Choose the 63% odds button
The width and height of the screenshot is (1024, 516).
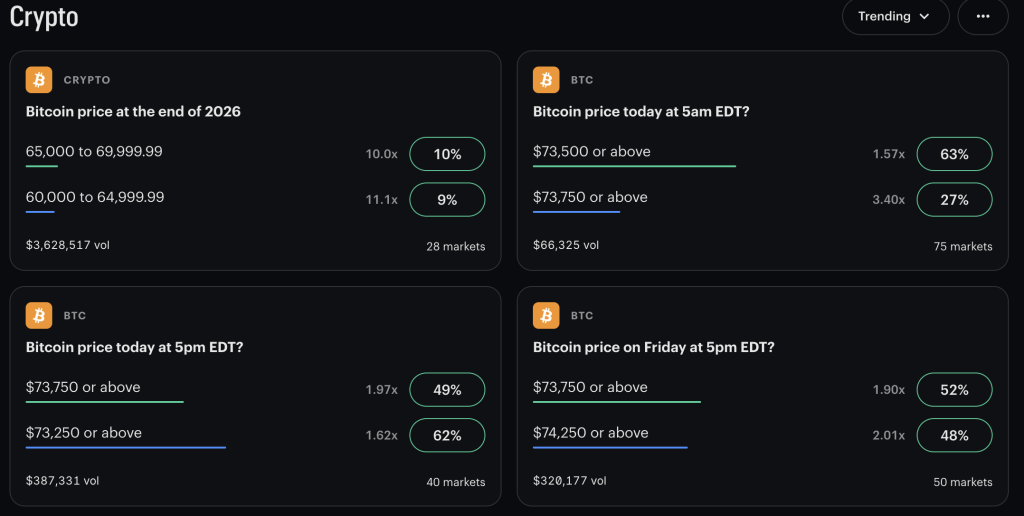point(954,154)
